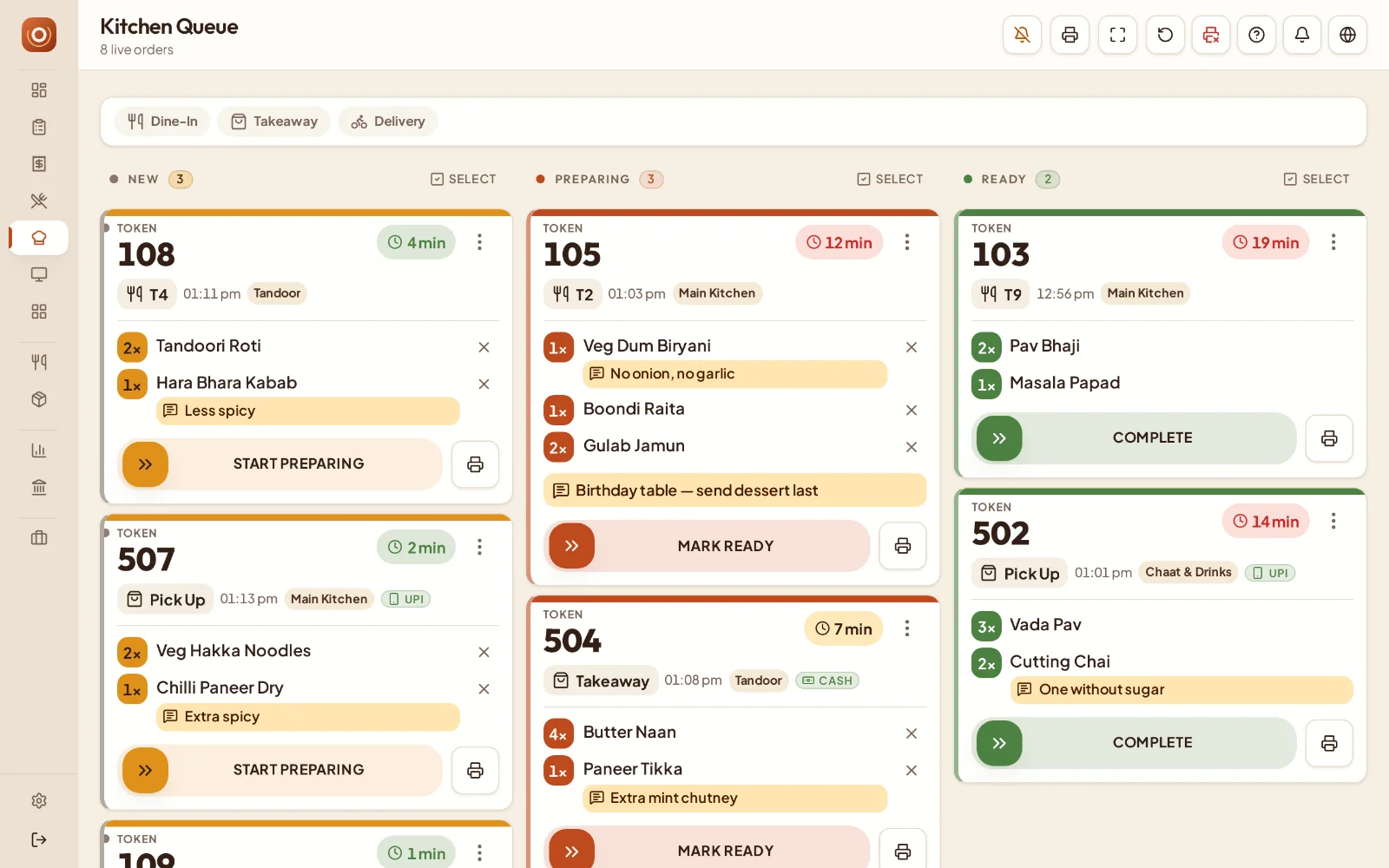Open settings gear in the sidebar

click(39, 801)
